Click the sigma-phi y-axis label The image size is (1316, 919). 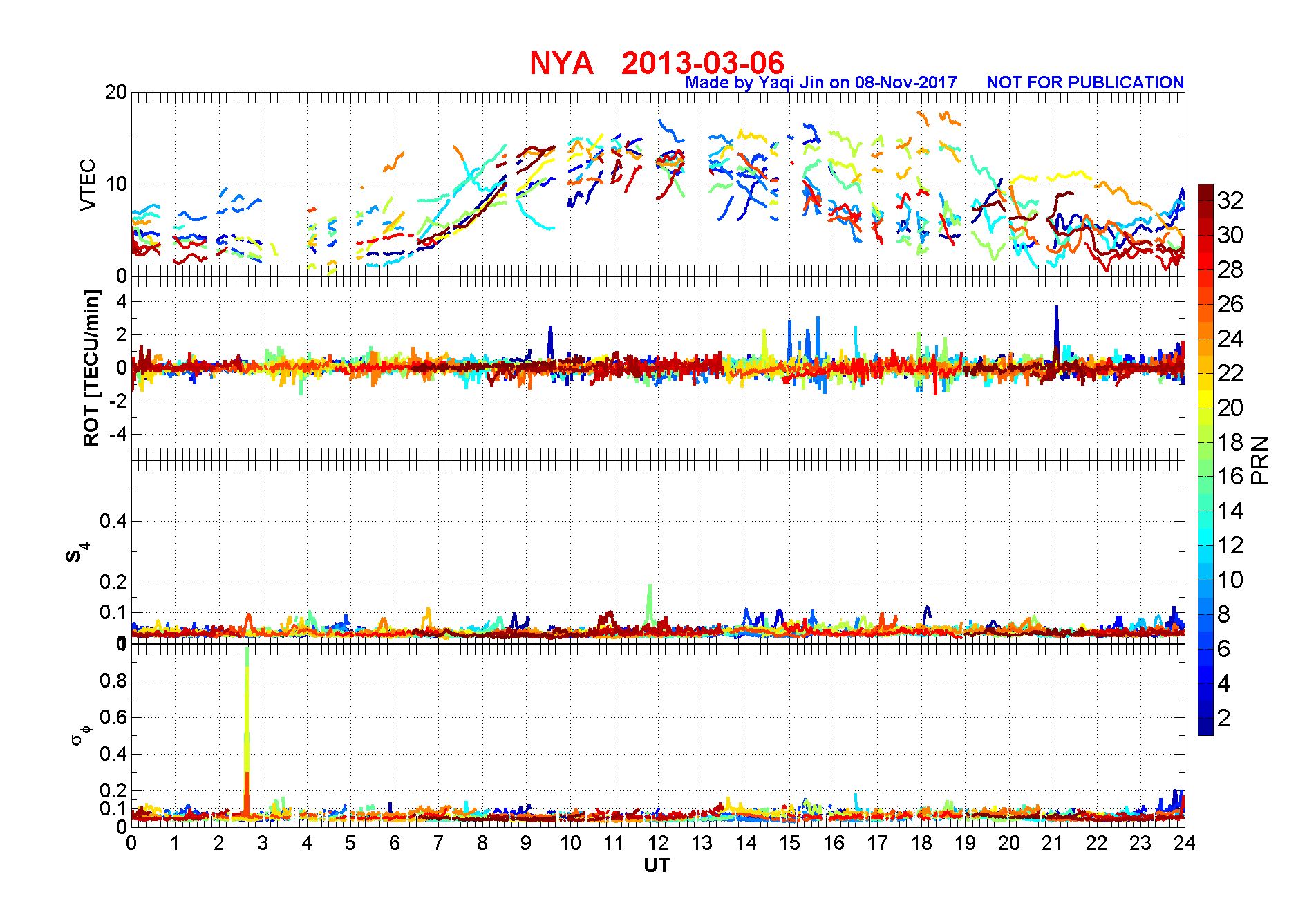81,735
